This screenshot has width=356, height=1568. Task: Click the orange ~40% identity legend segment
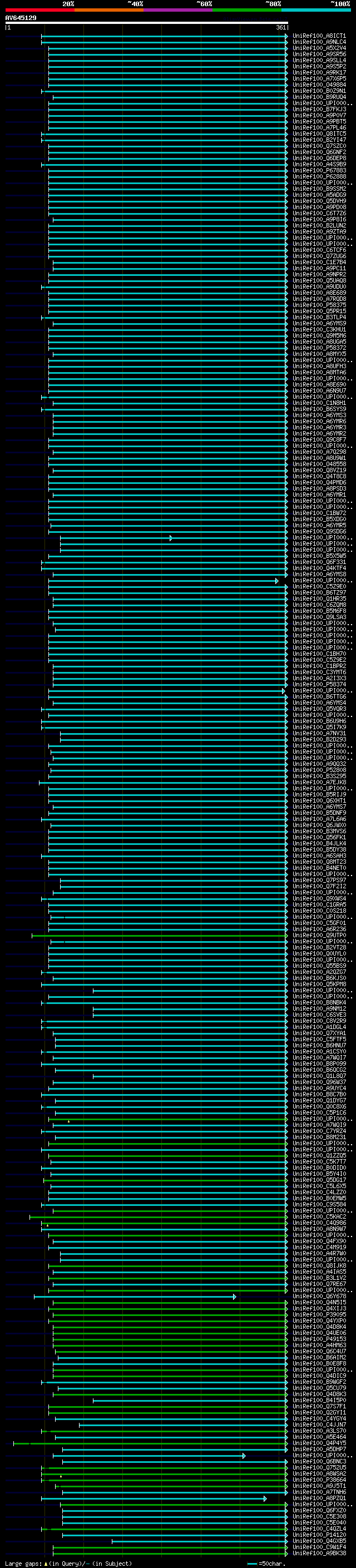[x=109, y=10]
